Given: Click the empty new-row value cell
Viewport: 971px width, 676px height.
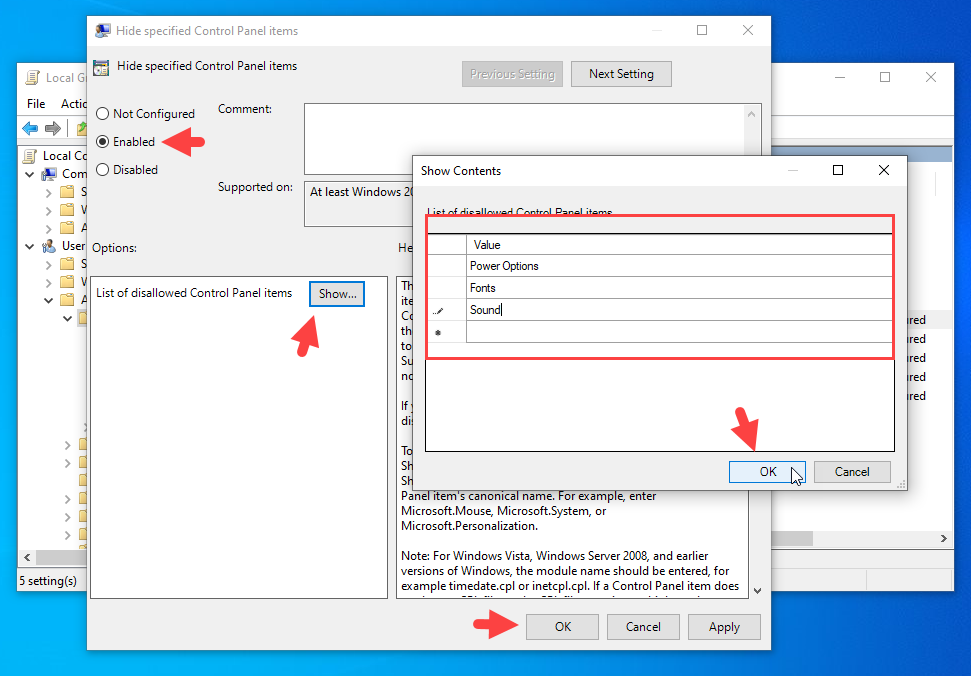Looking at the screenshot, I should [x=679, y=332].
